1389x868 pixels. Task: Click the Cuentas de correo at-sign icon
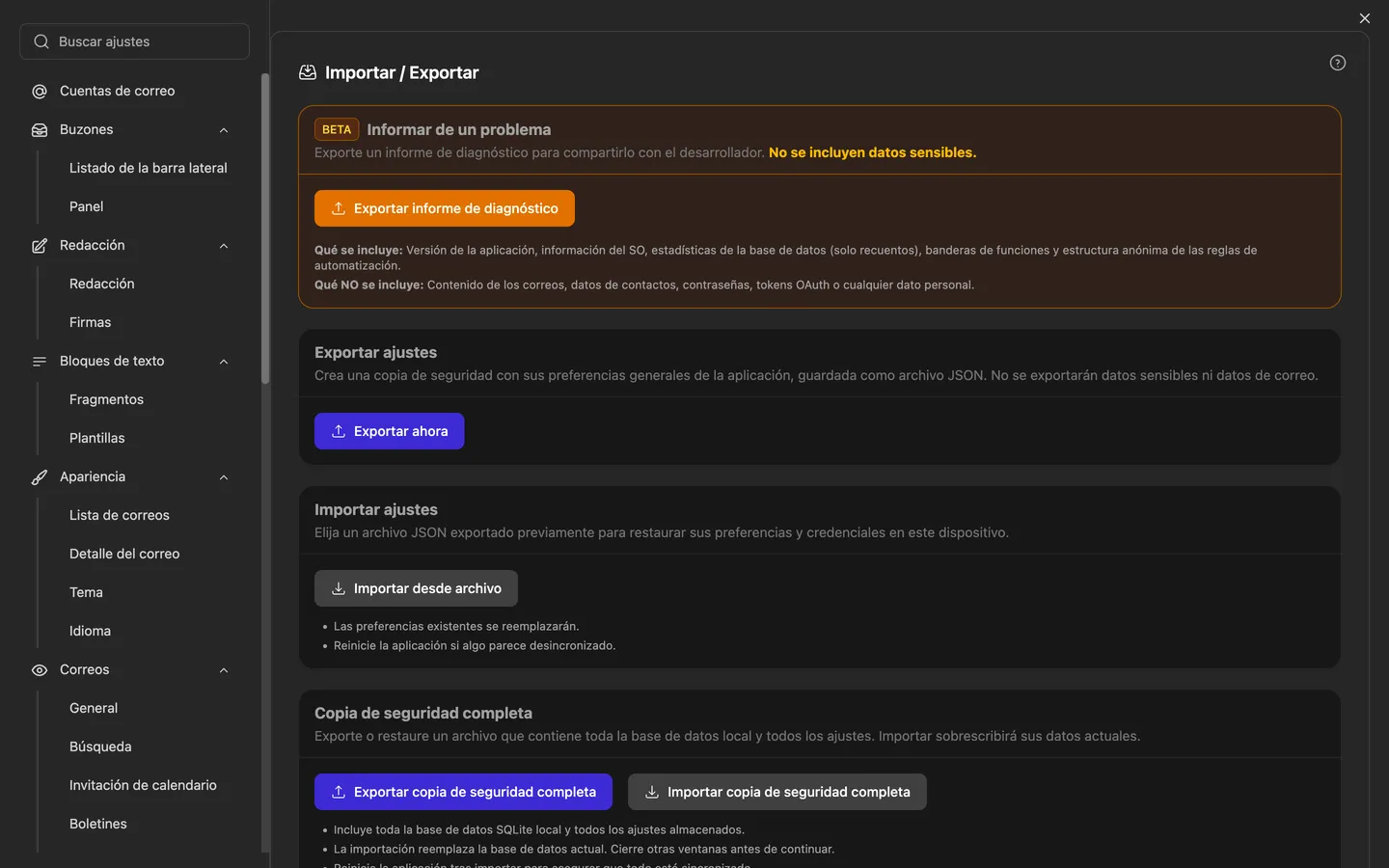coord(40,92)
